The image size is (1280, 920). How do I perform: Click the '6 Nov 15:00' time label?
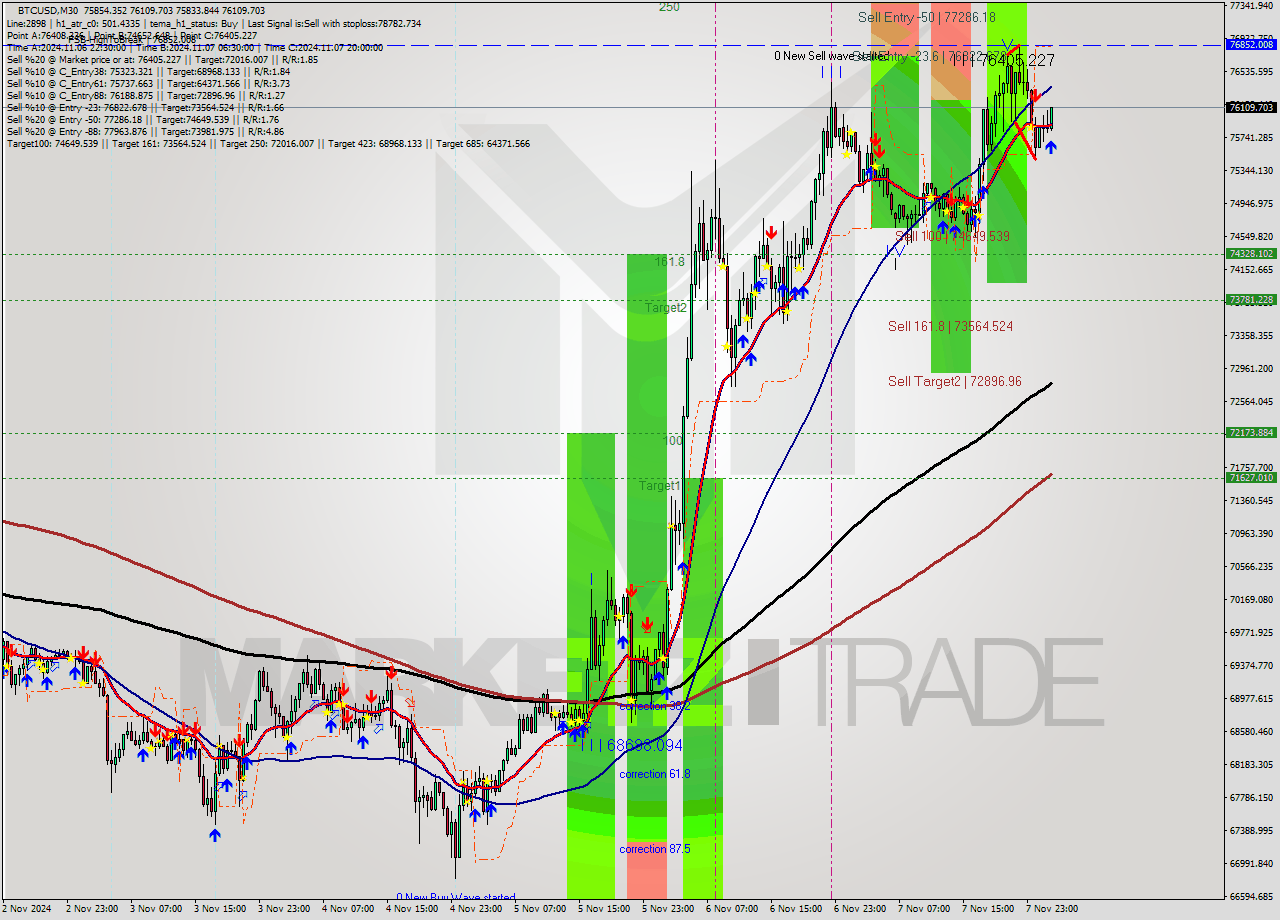[x=796, y=909]
